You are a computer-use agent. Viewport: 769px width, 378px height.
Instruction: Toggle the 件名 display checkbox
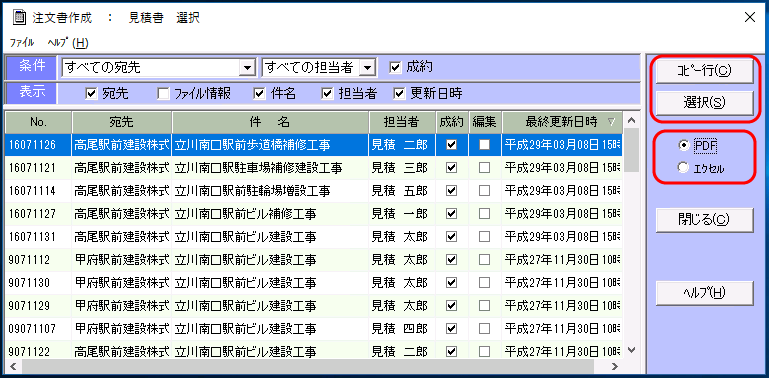260,93
